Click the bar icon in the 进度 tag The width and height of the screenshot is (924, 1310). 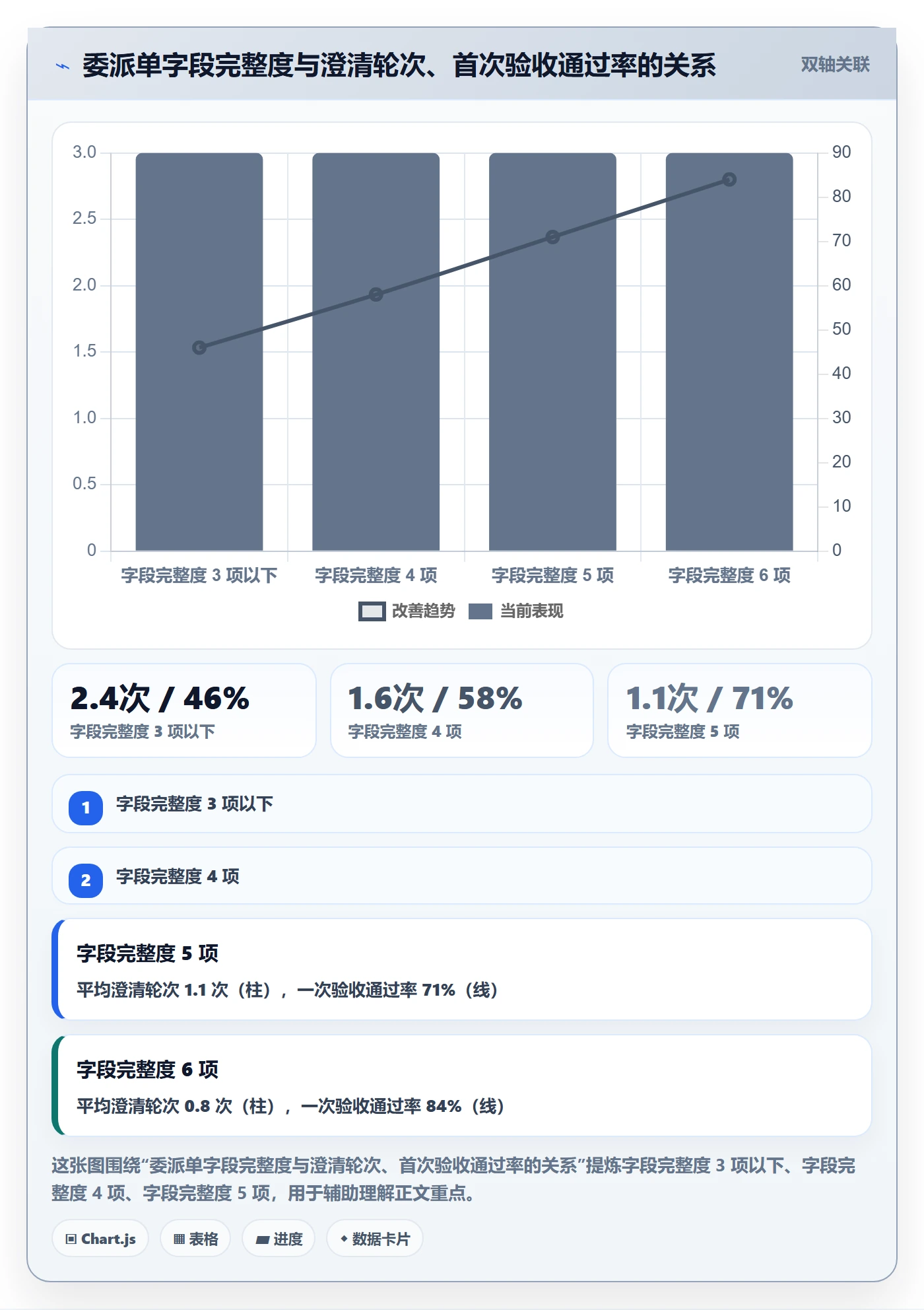tap(262, 1240)
